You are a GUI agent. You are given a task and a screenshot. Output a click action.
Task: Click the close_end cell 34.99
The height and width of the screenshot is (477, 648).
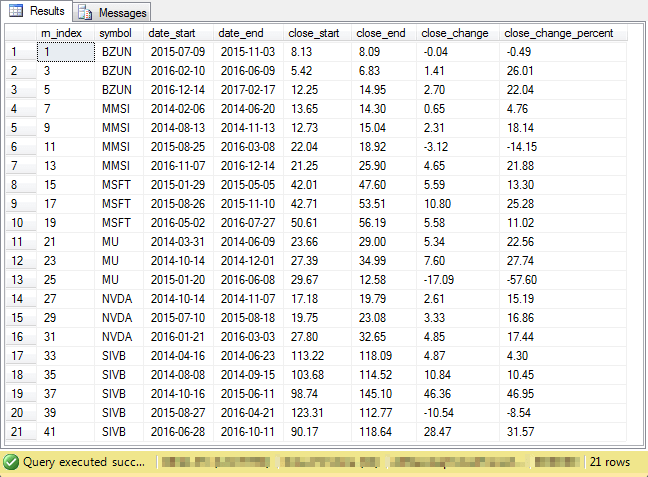pyautogui.click(x=384, y=261)
